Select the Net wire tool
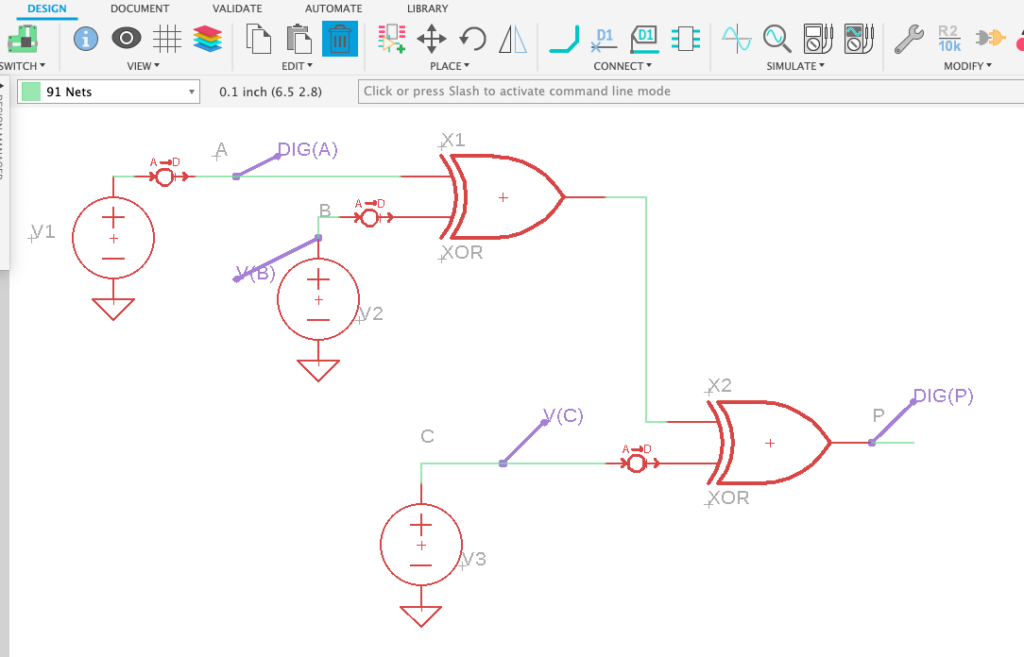 click(x=564, y=39)
